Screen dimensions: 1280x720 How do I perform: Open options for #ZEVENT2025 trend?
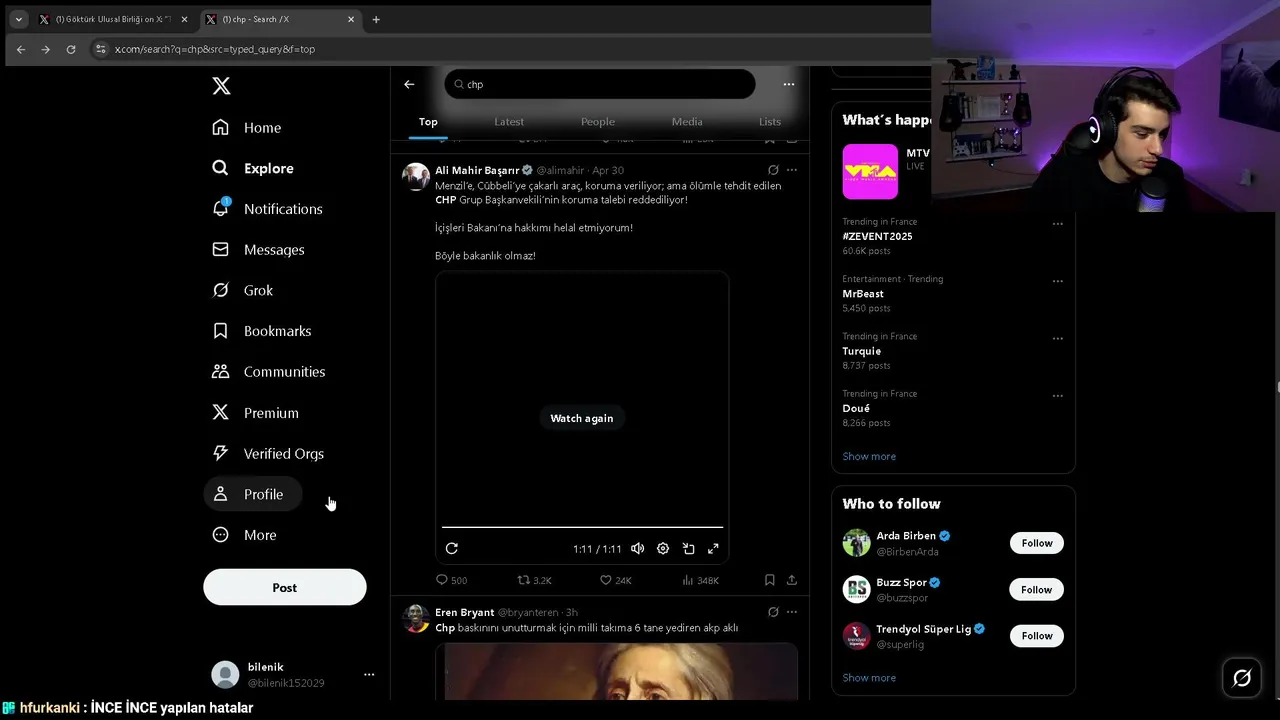[1057, 224]
